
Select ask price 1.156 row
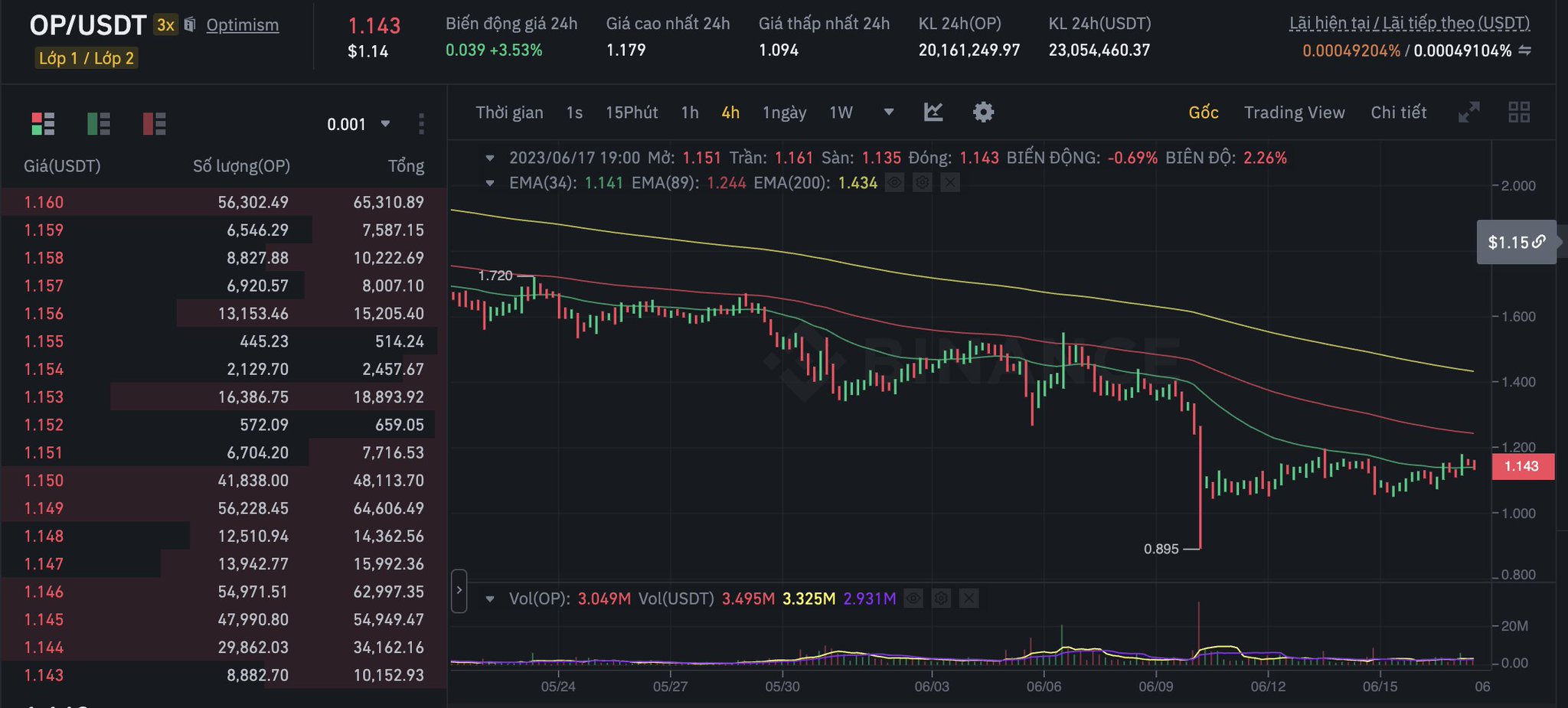tap(224, 313)
